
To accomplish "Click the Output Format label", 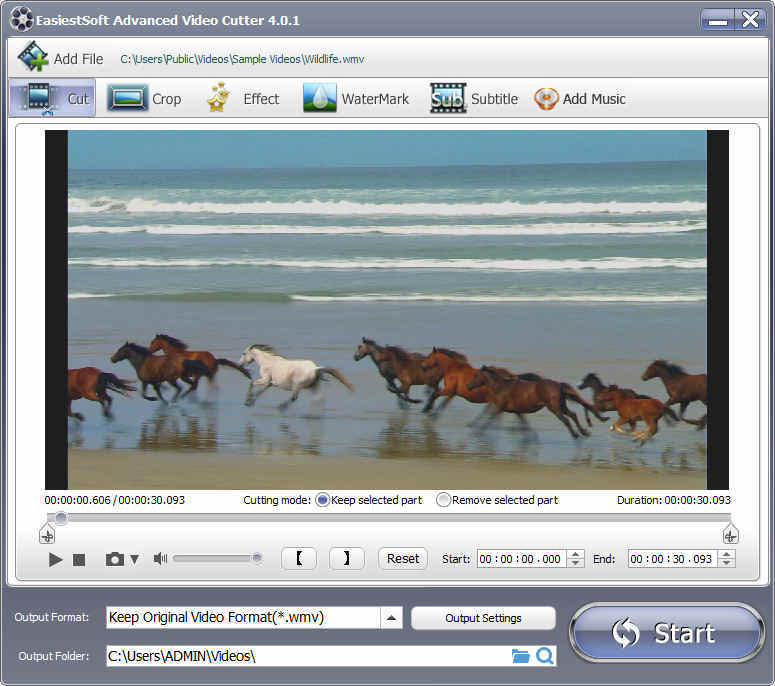I will [x=51, y=617].
